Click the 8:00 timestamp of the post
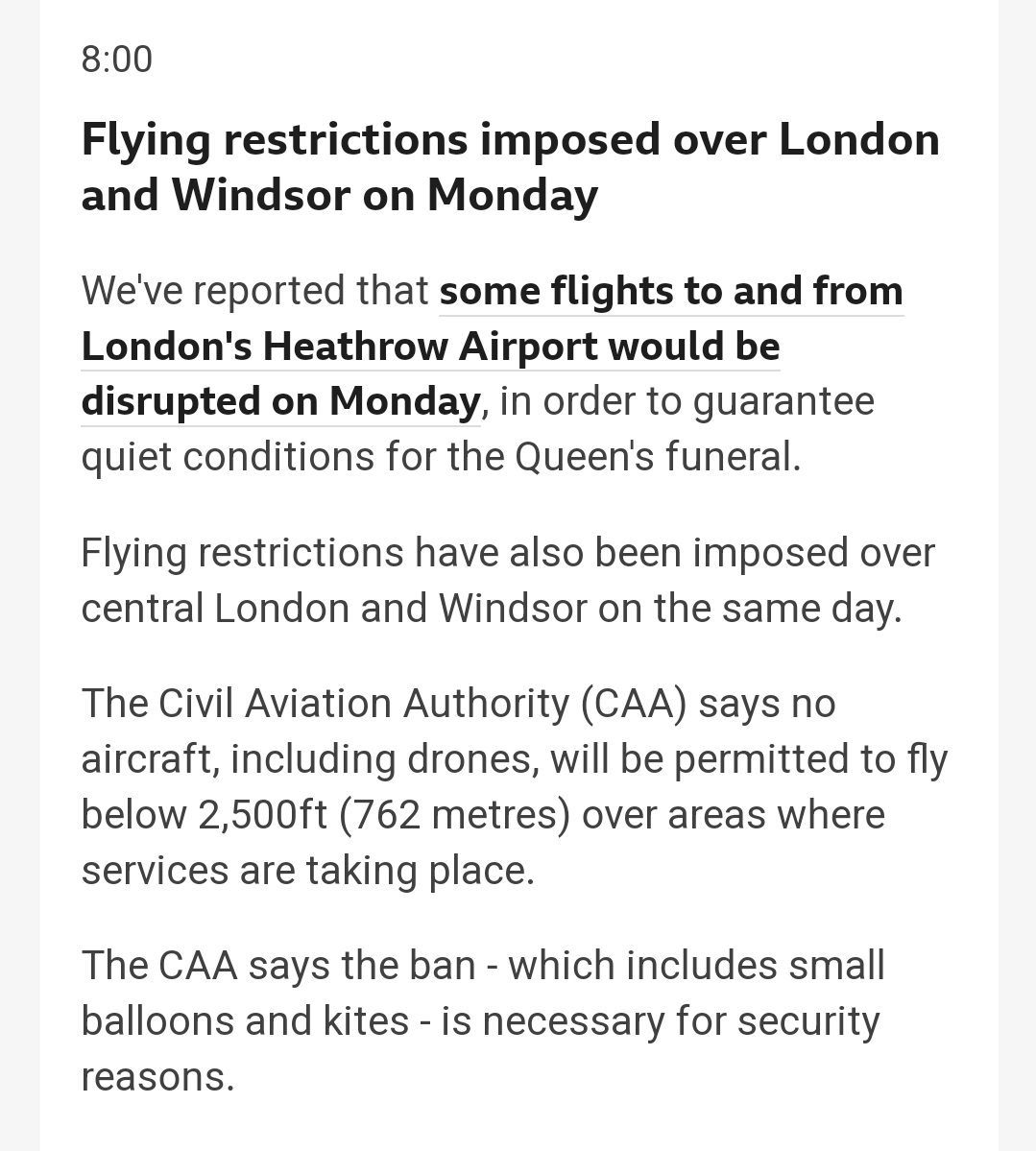The image size is (1036, 1151). [117, 60]
